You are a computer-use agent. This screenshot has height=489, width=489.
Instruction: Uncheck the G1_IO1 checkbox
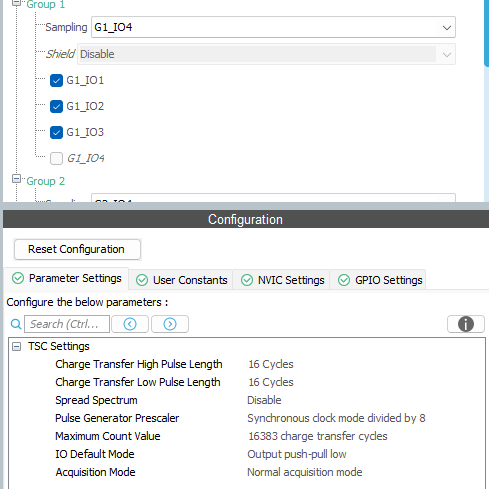click(56, 80)
